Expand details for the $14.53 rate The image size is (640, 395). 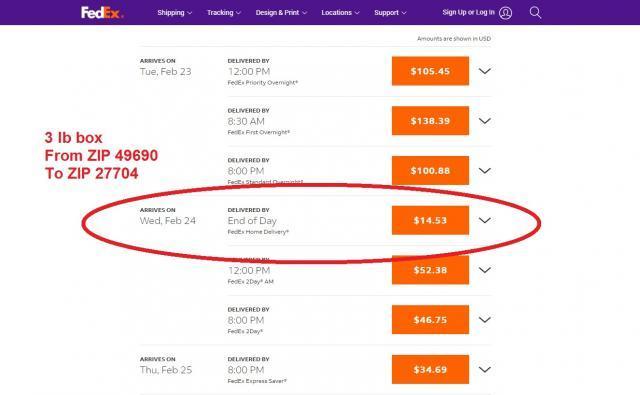click(484, 220)
